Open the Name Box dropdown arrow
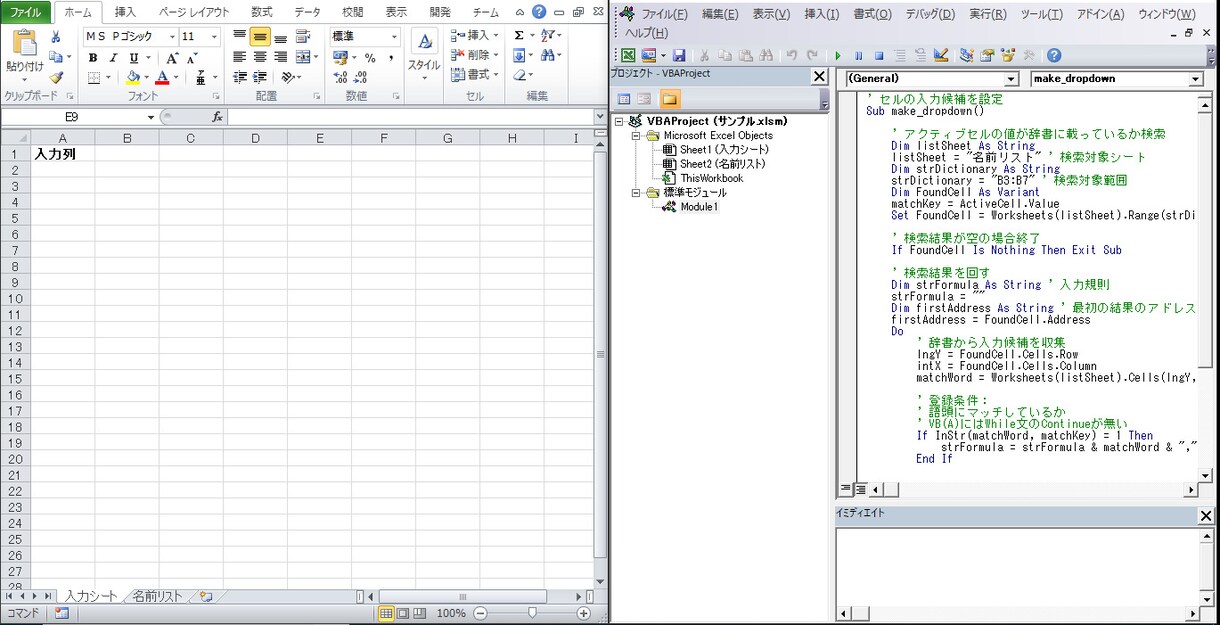This screenshot has height=625, width=1220. pos(152,117)
